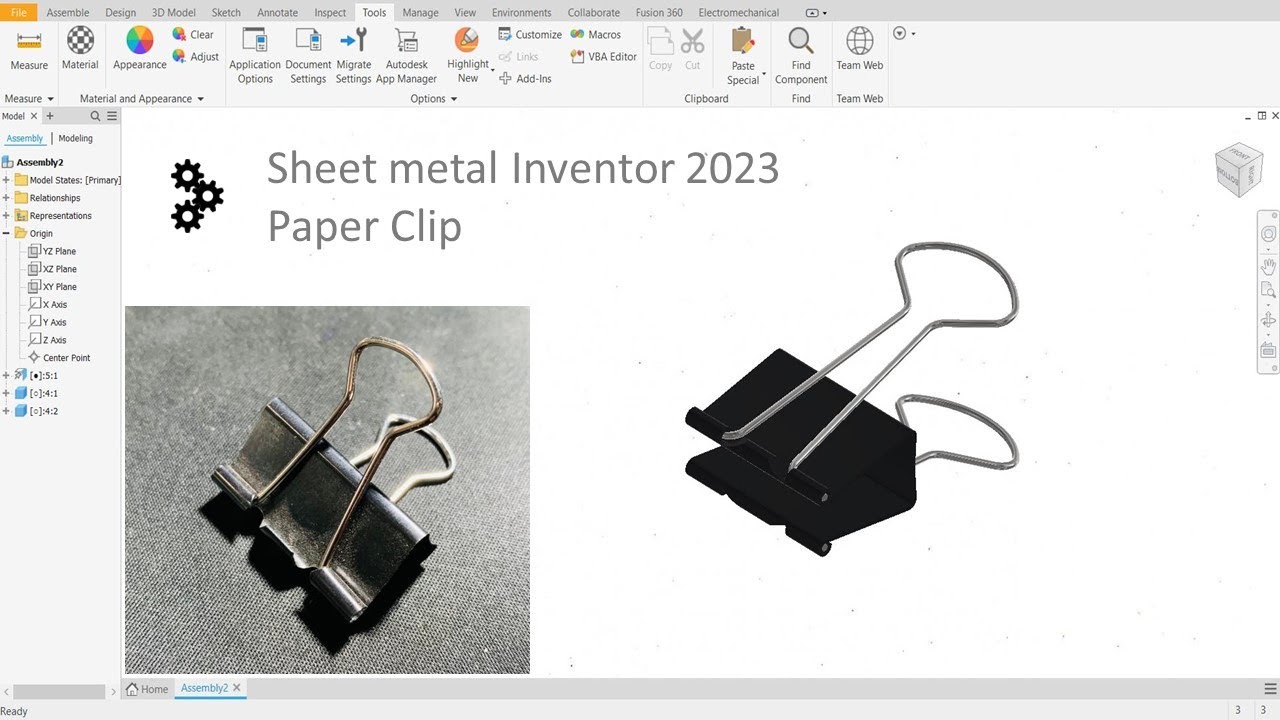This screenshot has height=720, width=1280.
Task: Click Look At tool in navigation bar
Action: [1268, 350]
